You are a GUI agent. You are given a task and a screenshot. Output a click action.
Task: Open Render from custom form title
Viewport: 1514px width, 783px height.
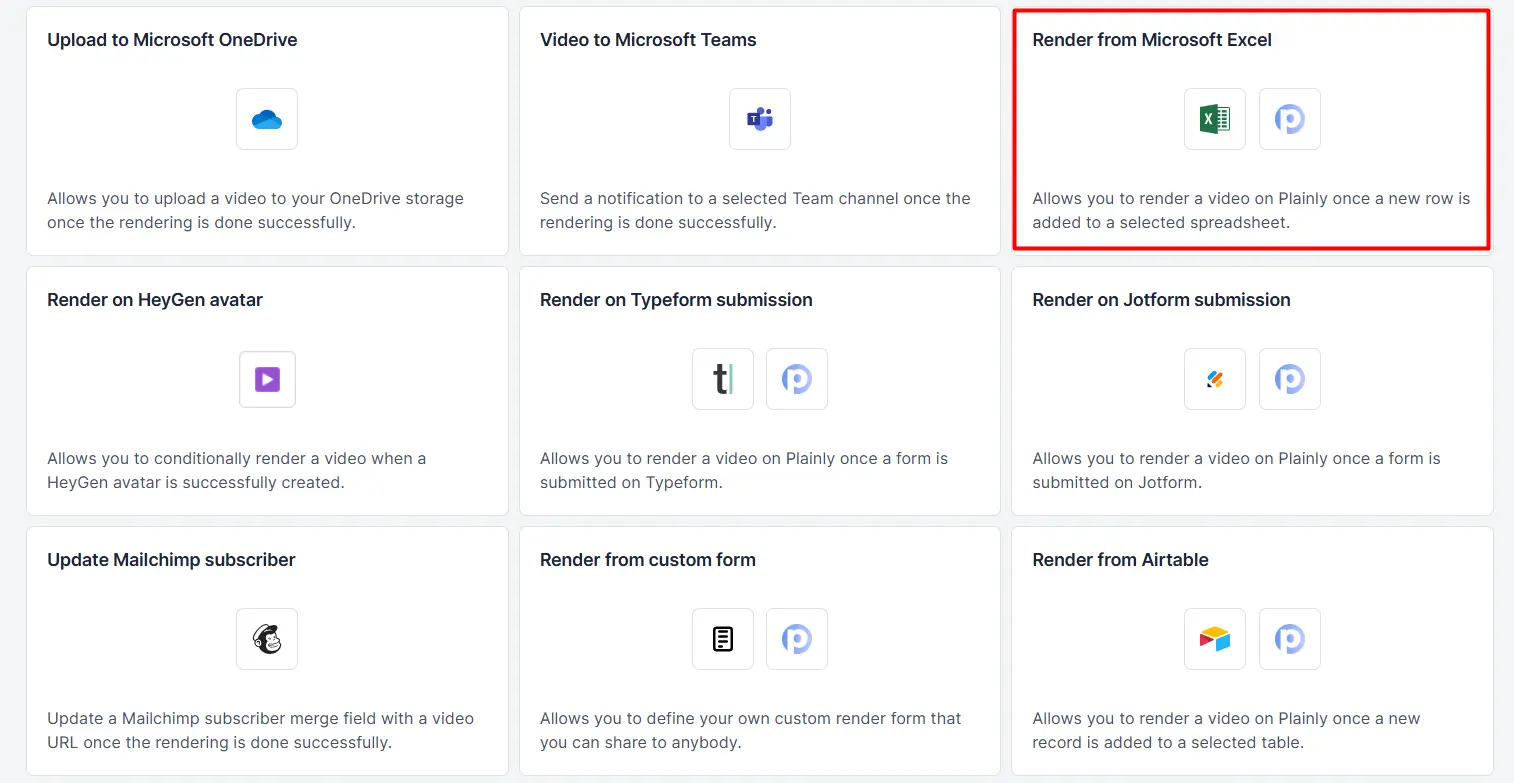[648, 560]
